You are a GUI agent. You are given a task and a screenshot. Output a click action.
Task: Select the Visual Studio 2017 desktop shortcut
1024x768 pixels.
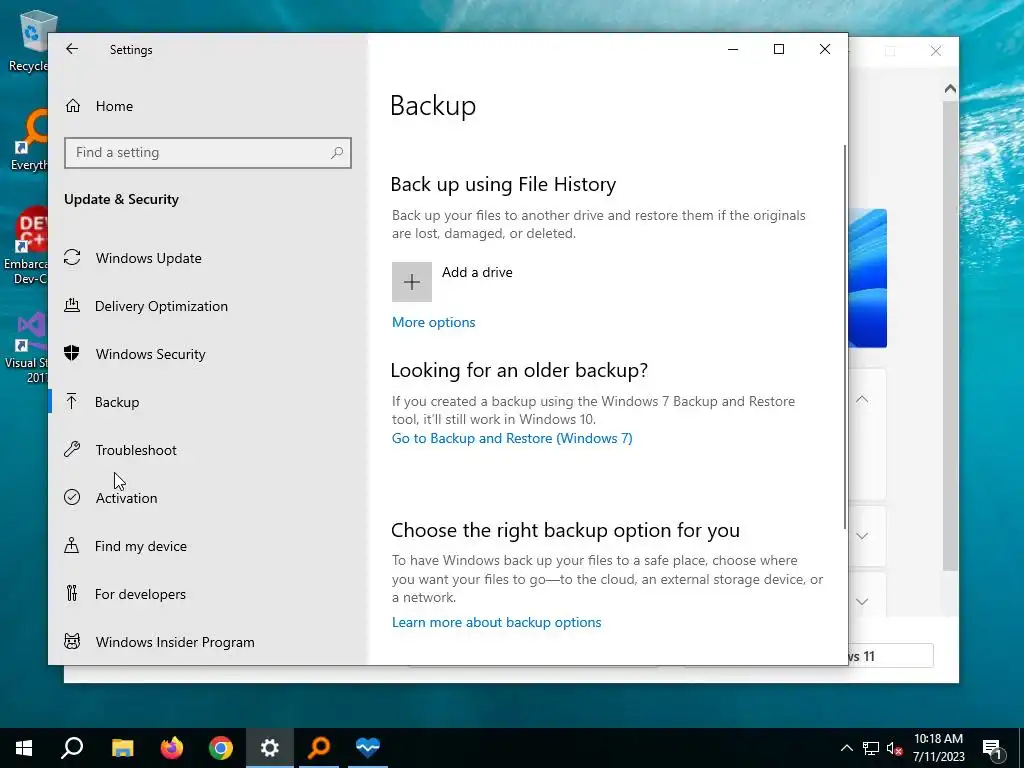pos(27,348)
